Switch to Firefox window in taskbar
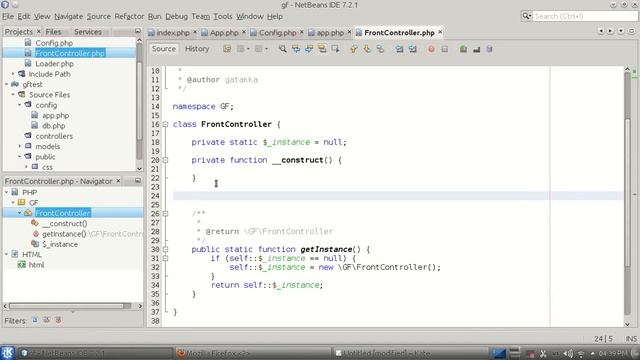This screenshot has height=360, width=640. pyautogui.click(x=253, y=353)
